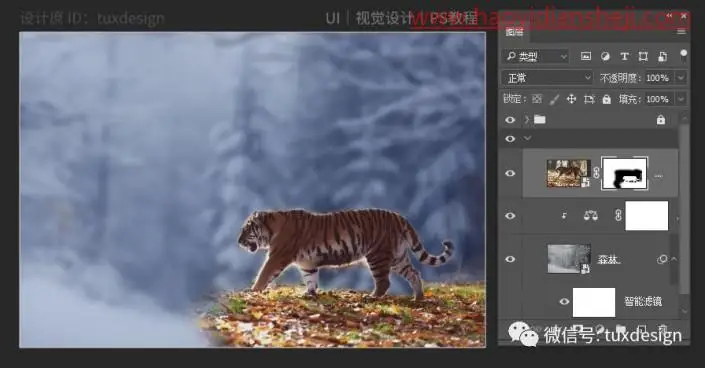The width and height of the screenshot is (705, 368).
Task: Hide the 森林 forest layer
Action: [x=510, y=259]
